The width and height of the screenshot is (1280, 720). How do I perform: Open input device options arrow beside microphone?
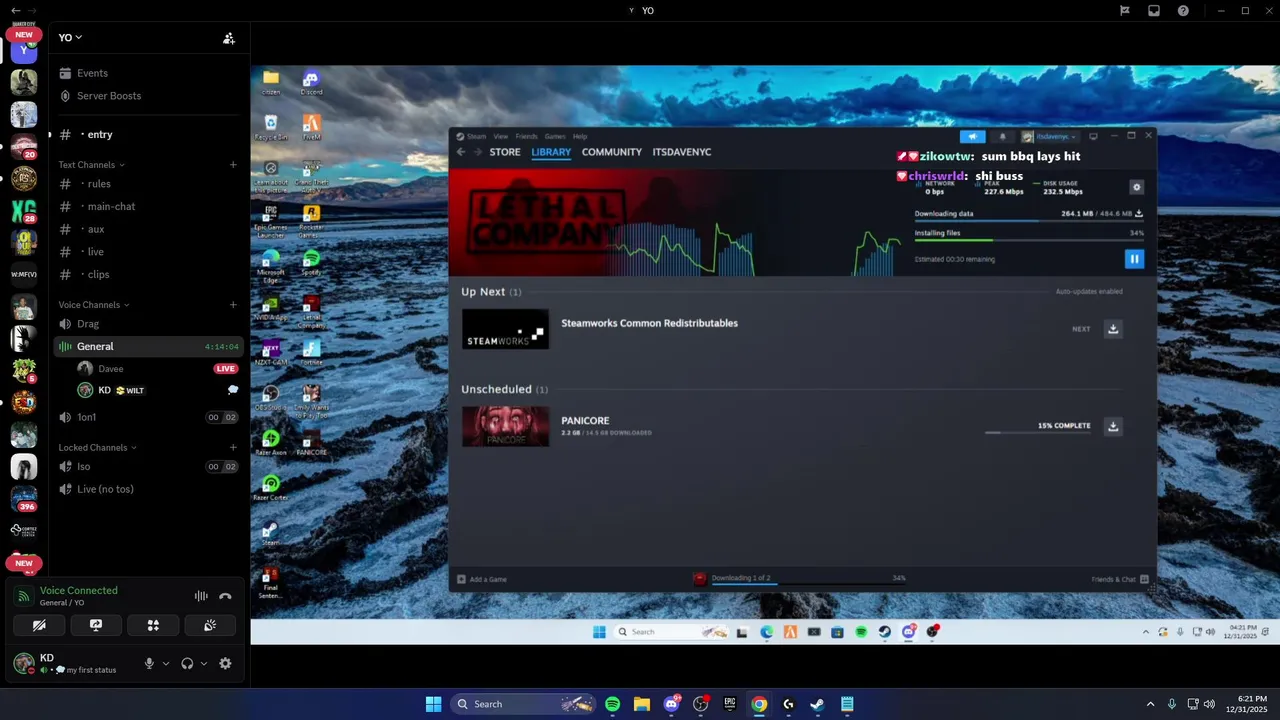click(166, 663)
